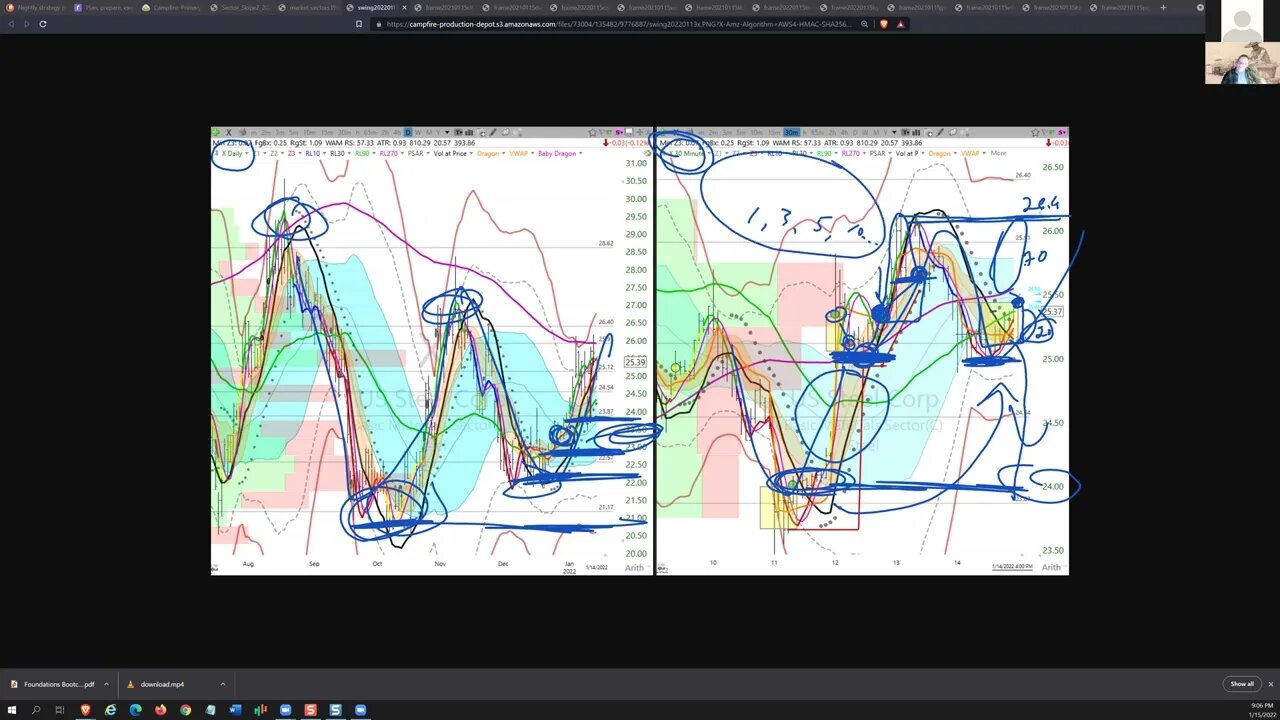This screenshot has width=1280, height=720.
Task: Toggle PSAR indicator in left chart
Action: click(x=416, y=153)
